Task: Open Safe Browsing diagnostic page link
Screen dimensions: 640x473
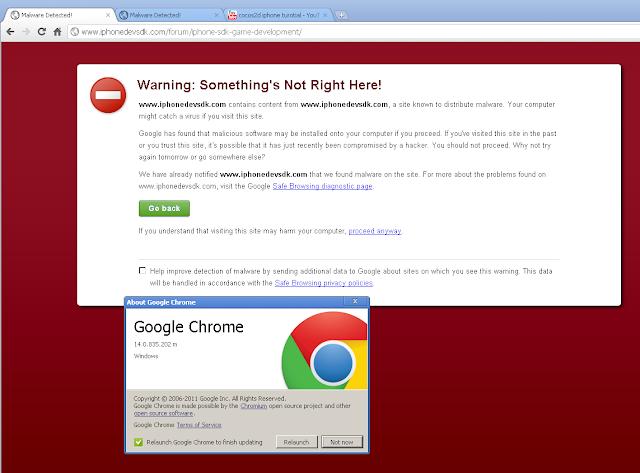Action: [322, 186]
